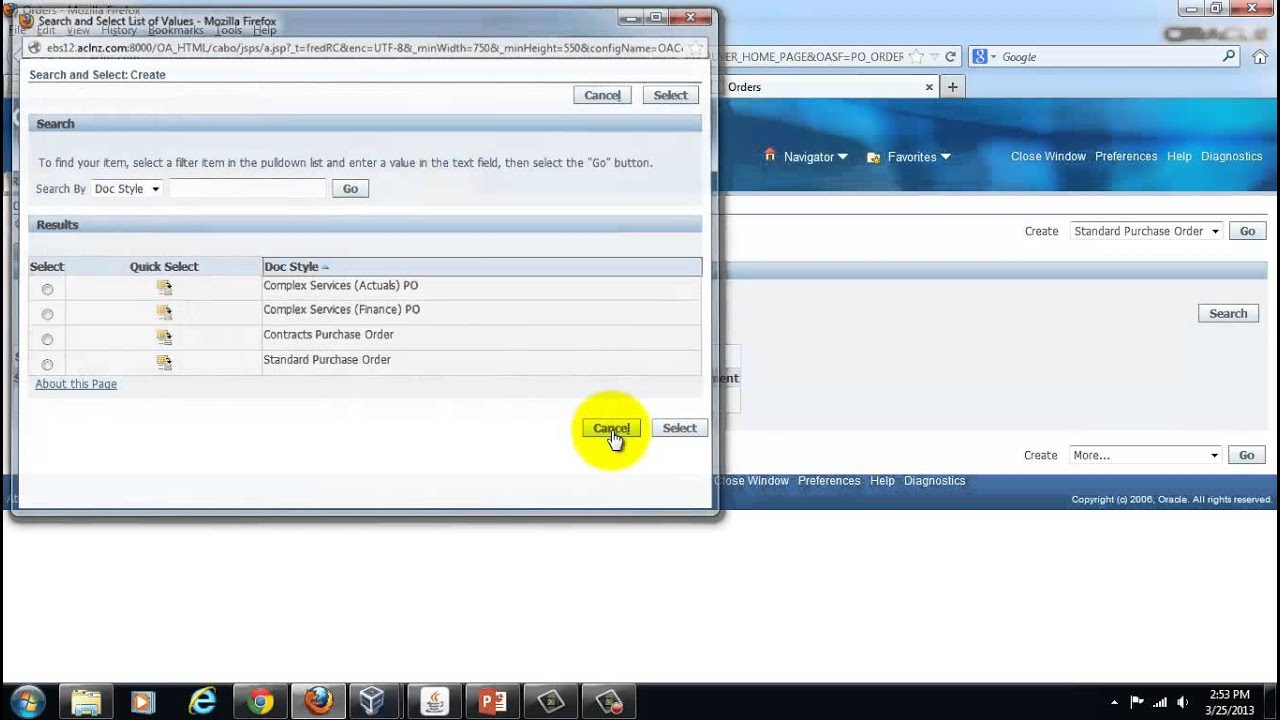The width and height of the screenshot is (1280, 720).
Task: Click Go button beside search field
Action: tap(350, 189)
